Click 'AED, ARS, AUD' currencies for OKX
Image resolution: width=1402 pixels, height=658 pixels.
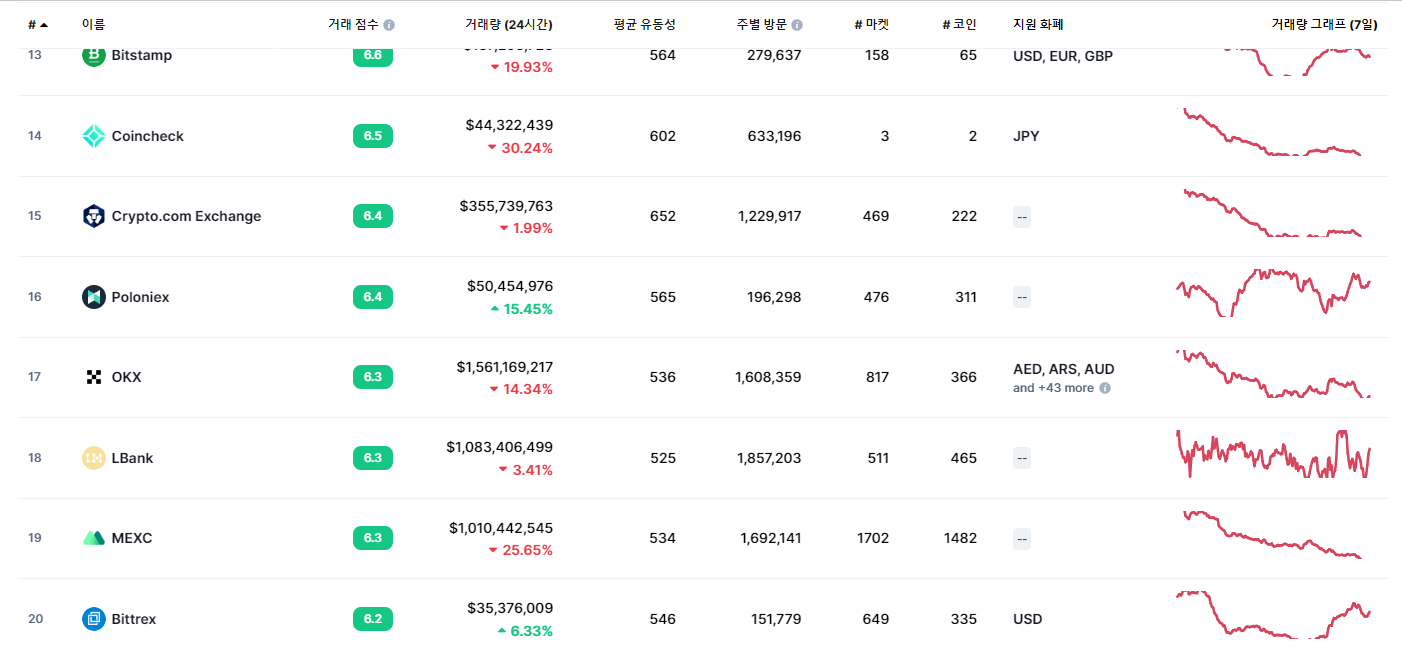tap(1064, 369)
